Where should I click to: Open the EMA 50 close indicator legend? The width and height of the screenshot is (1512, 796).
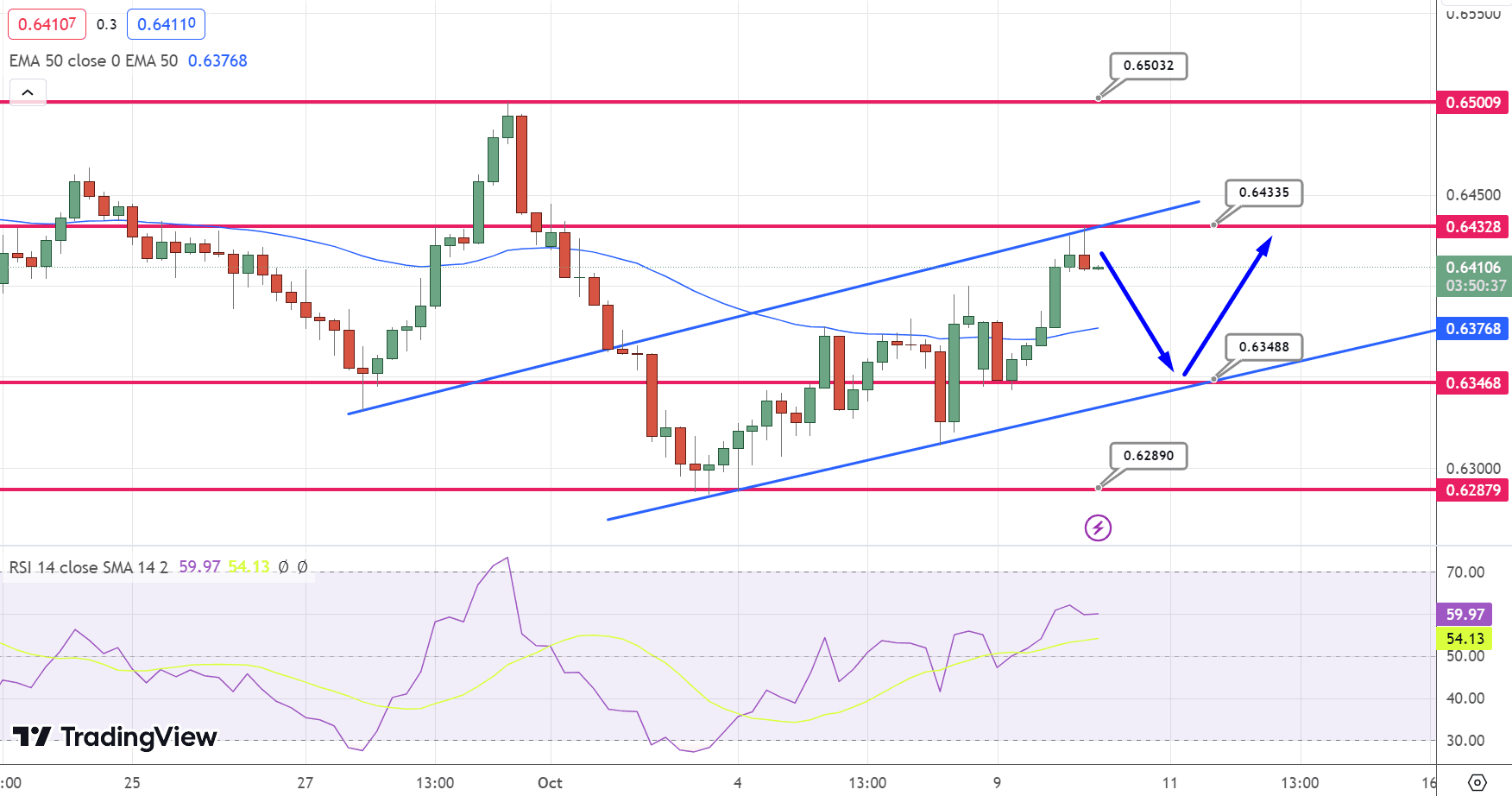(93, 60)
